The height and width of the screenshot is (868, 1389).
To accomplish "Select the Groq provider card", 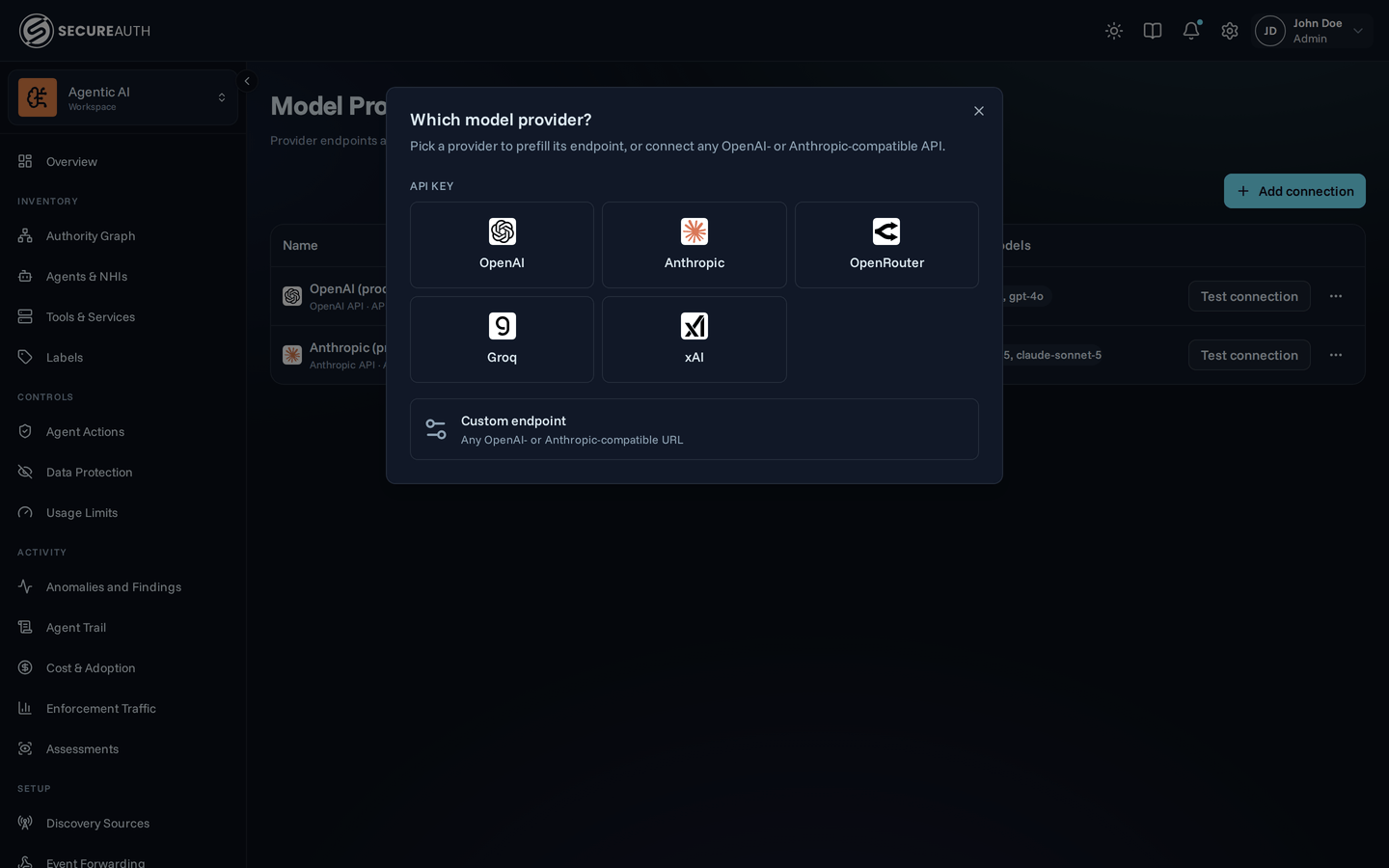I will tap(502, 339).
